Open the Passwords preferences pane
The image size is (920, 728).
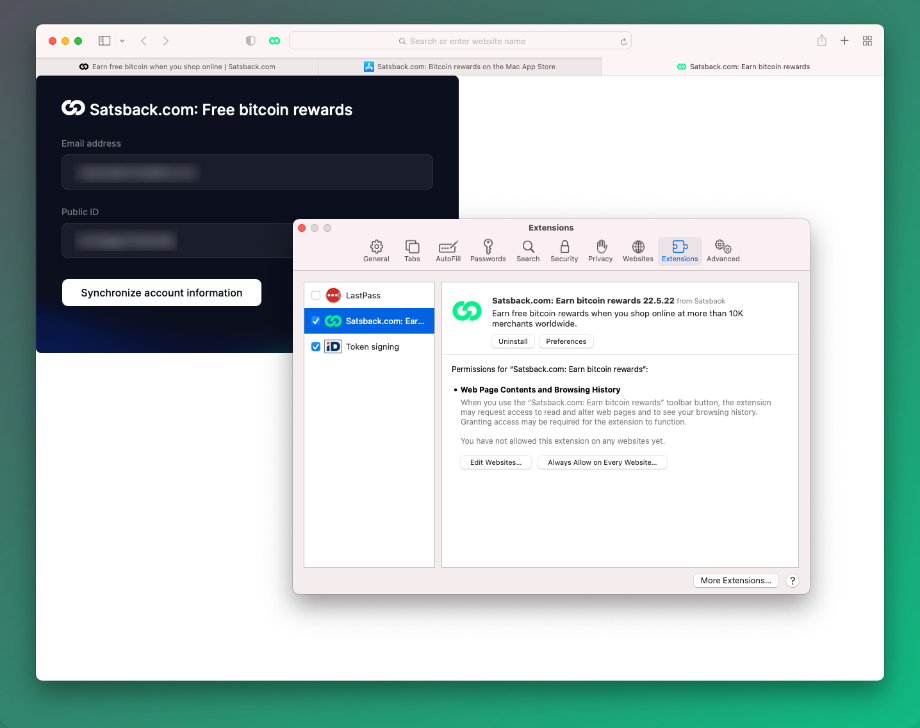pos(488,251)
